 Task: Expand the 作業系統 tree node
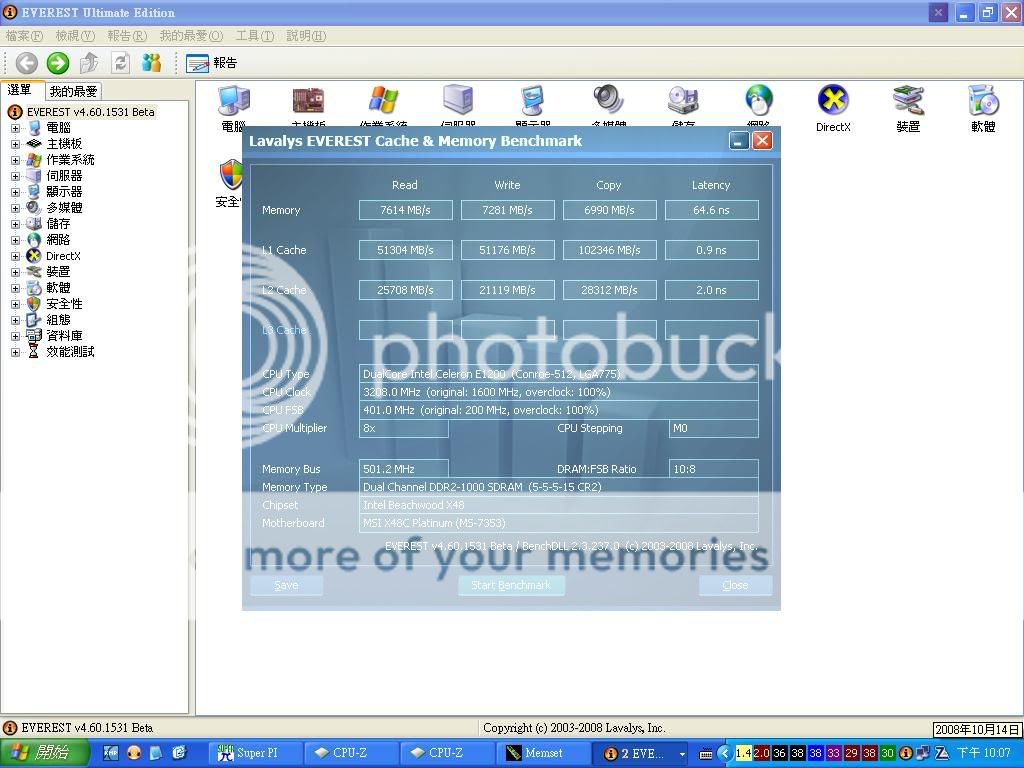[15, 160]
